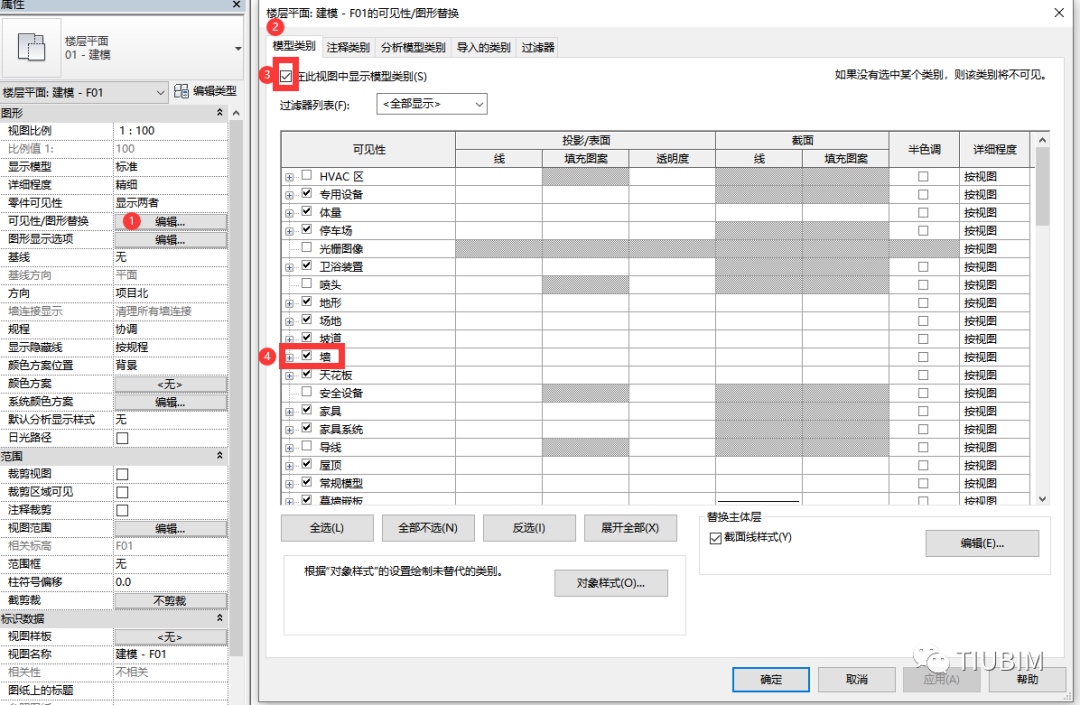Click the 视图样板 <无> button
1080x705 pixels.
(x=170, y=637)
